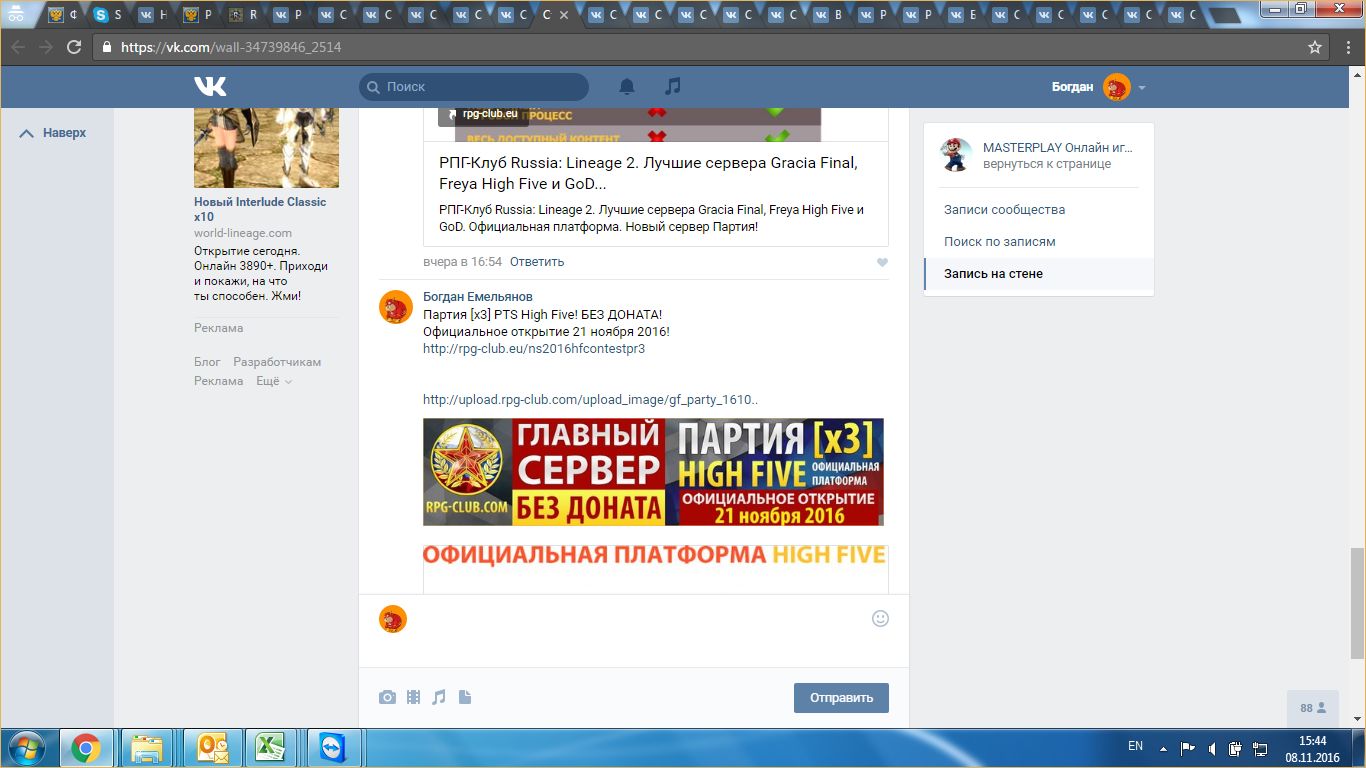This screenshot has width=1366, height=768.
Task: Open the Windows Start menu
Action: 27,748
